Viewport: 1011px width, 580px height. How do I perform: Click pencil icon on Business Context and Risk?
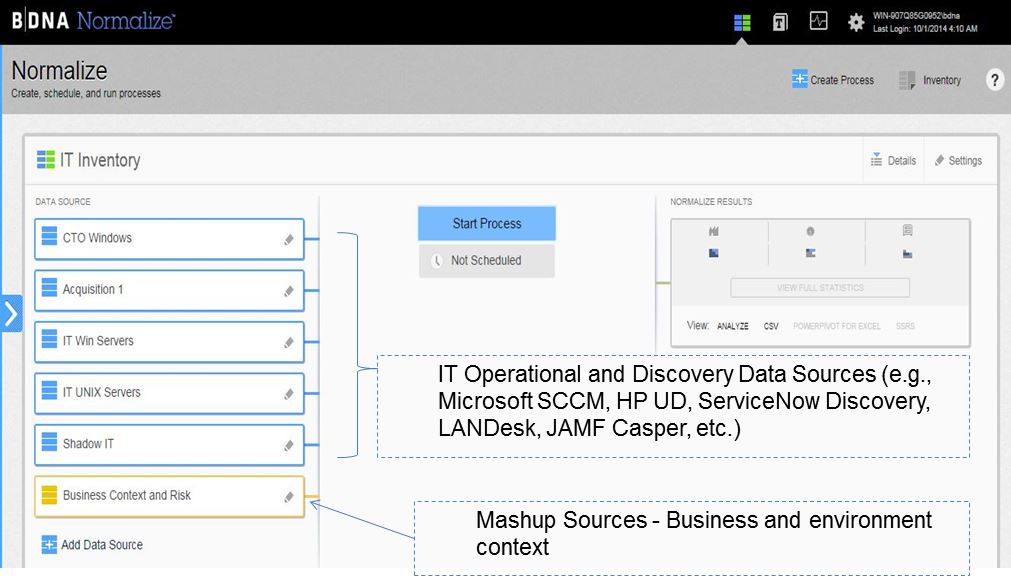pyautogui.click(x=289, y=497)
